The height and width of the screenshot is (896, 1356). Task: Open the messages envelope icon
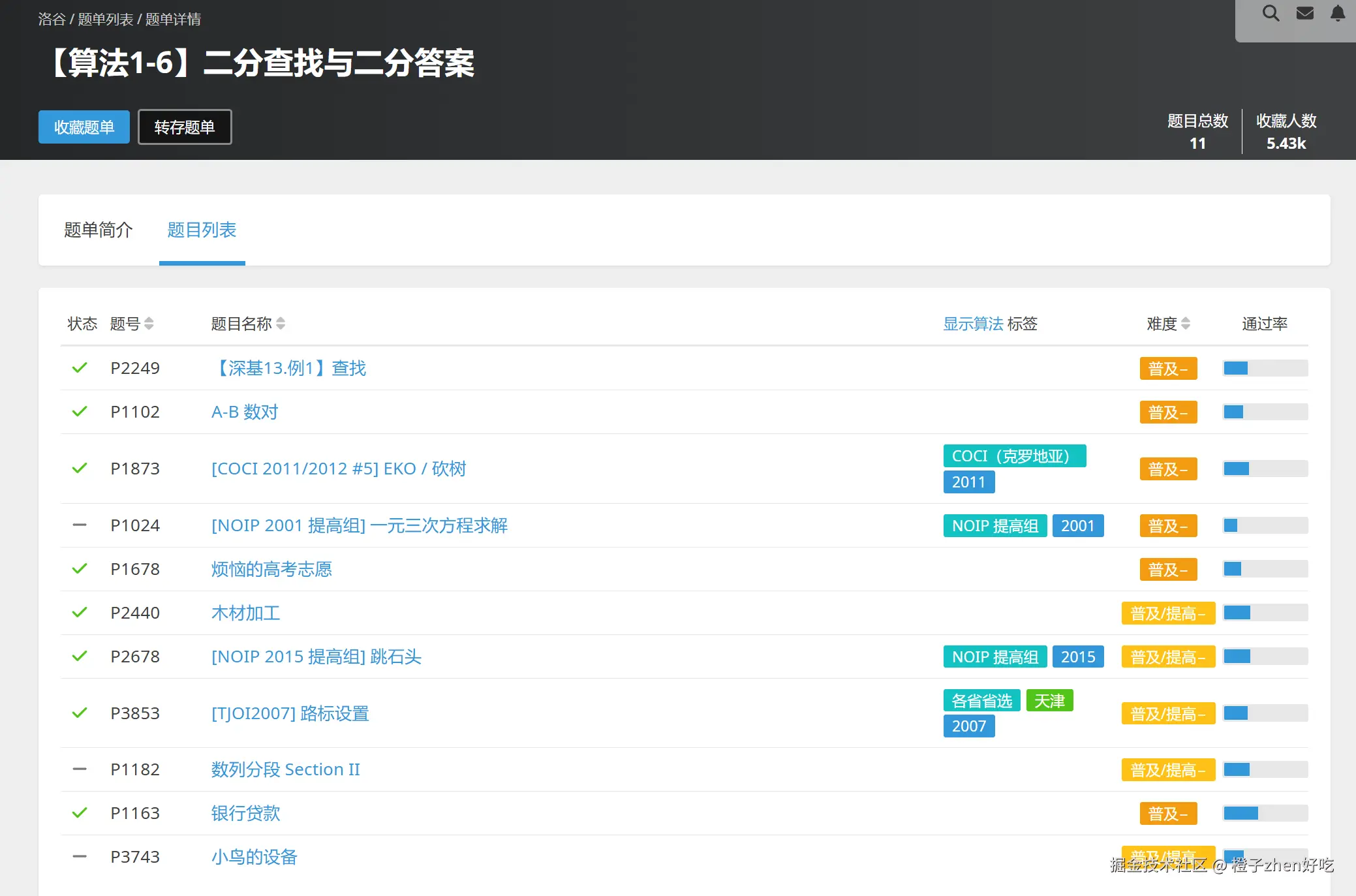tap(1305, 13)
